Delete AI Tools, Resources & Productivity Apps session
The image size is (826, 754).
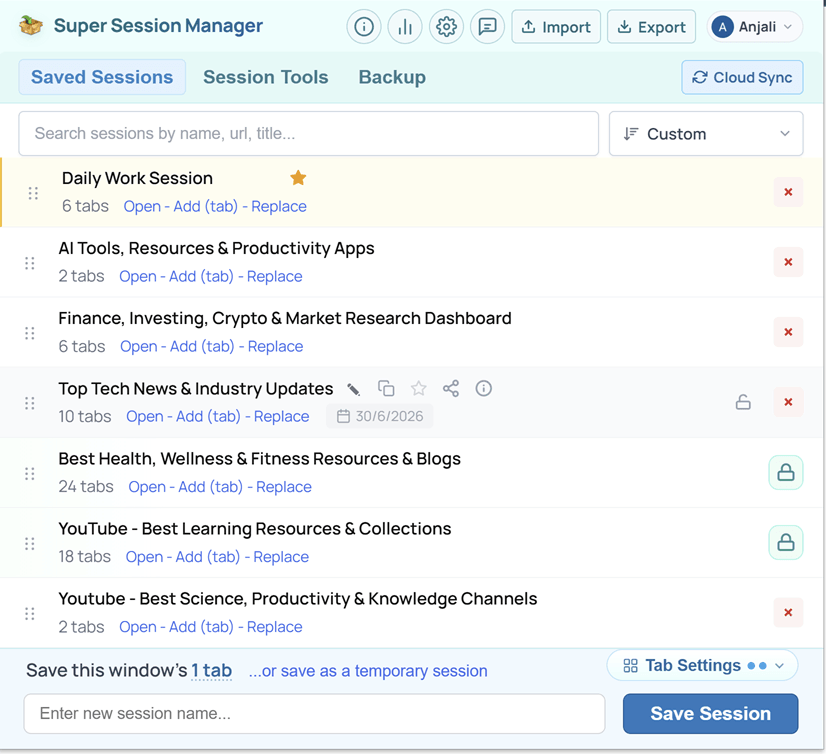pos(788,262)
